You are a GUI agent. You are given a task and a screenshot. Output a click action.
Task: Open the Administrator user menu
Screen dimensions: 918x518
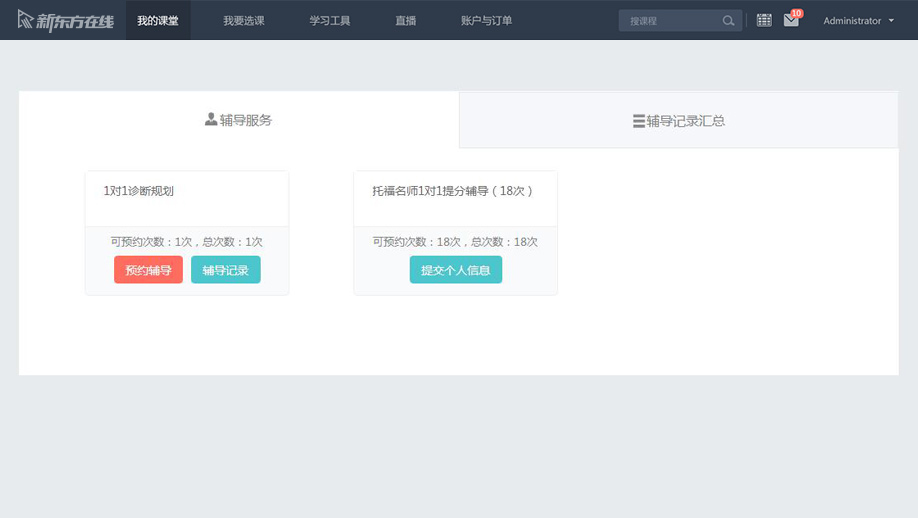(852, 21)
